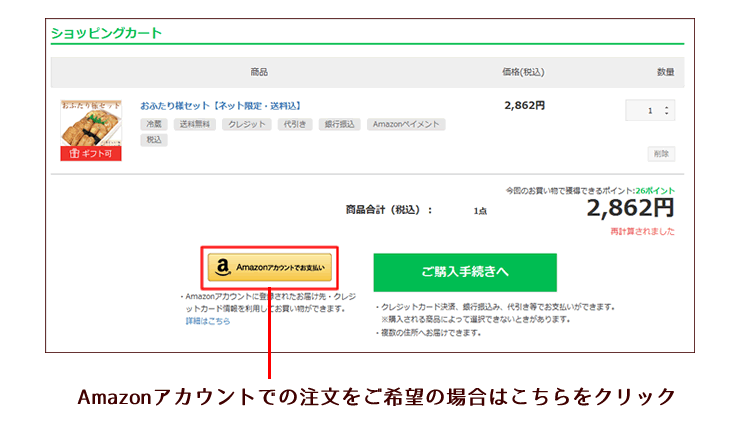Open the 詳細はこちら link
This screenshot has height=421, width=740.
(x=207, y=321)
